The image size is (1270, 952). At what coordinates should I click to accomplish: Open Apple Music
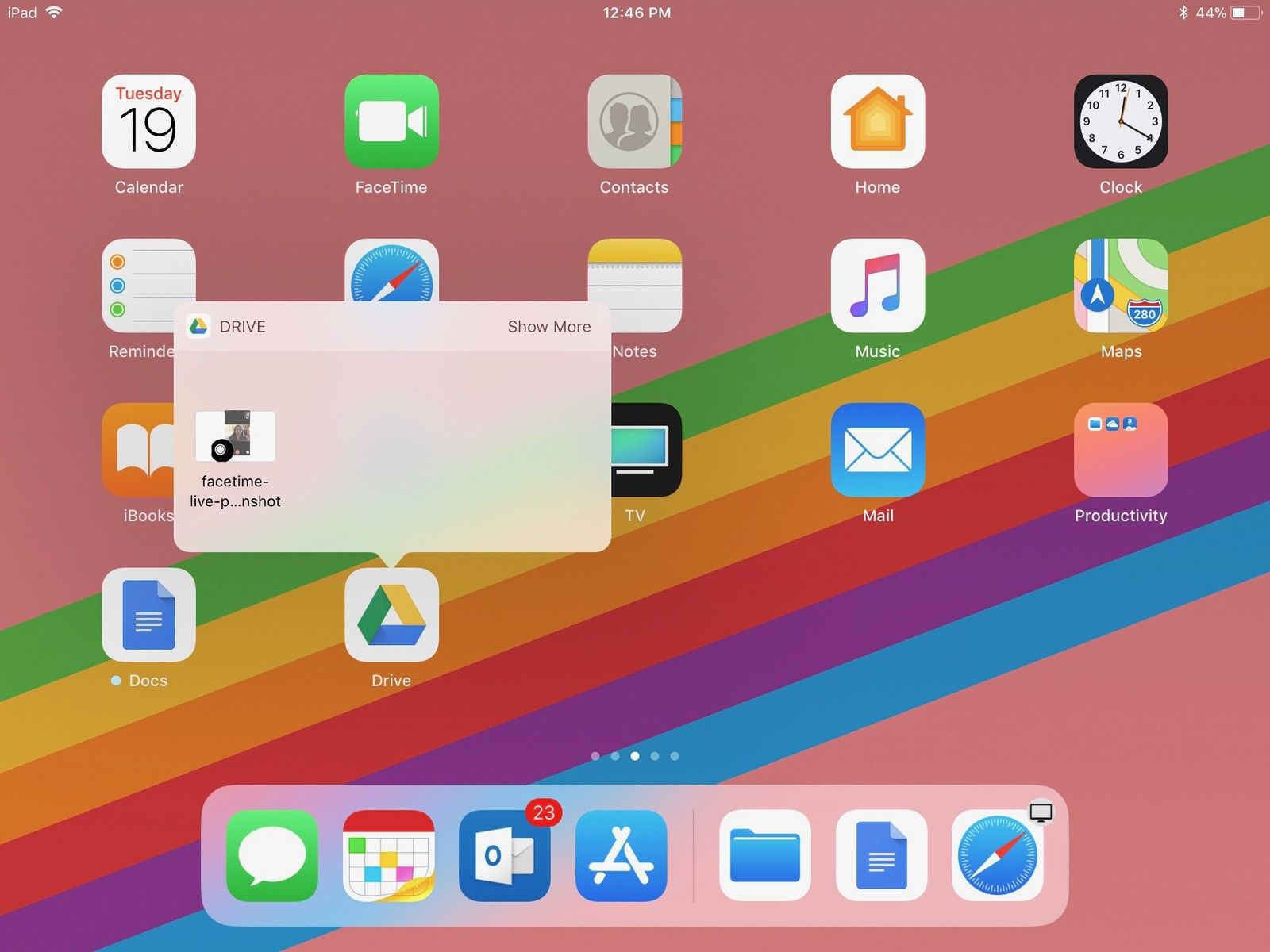point(877,287)
